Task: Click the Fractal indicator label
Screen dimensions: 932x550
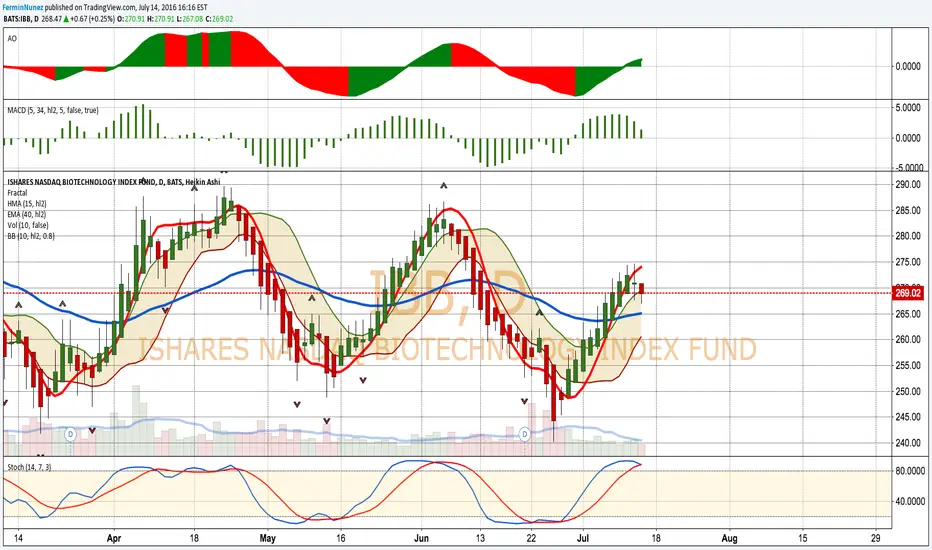Action: tap(17, 193)
